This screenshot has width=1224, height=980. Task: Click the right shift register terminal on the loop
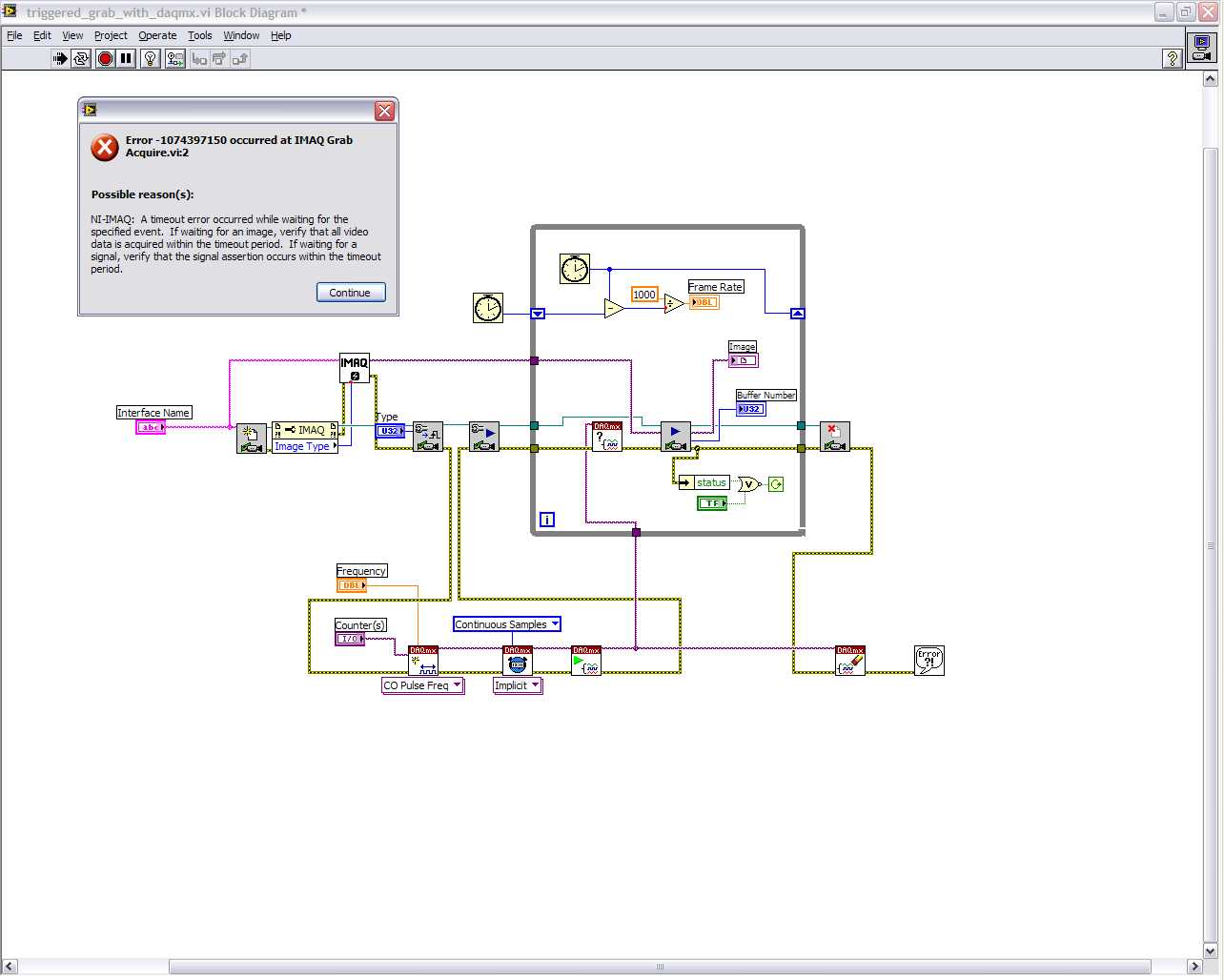(798, 314)
